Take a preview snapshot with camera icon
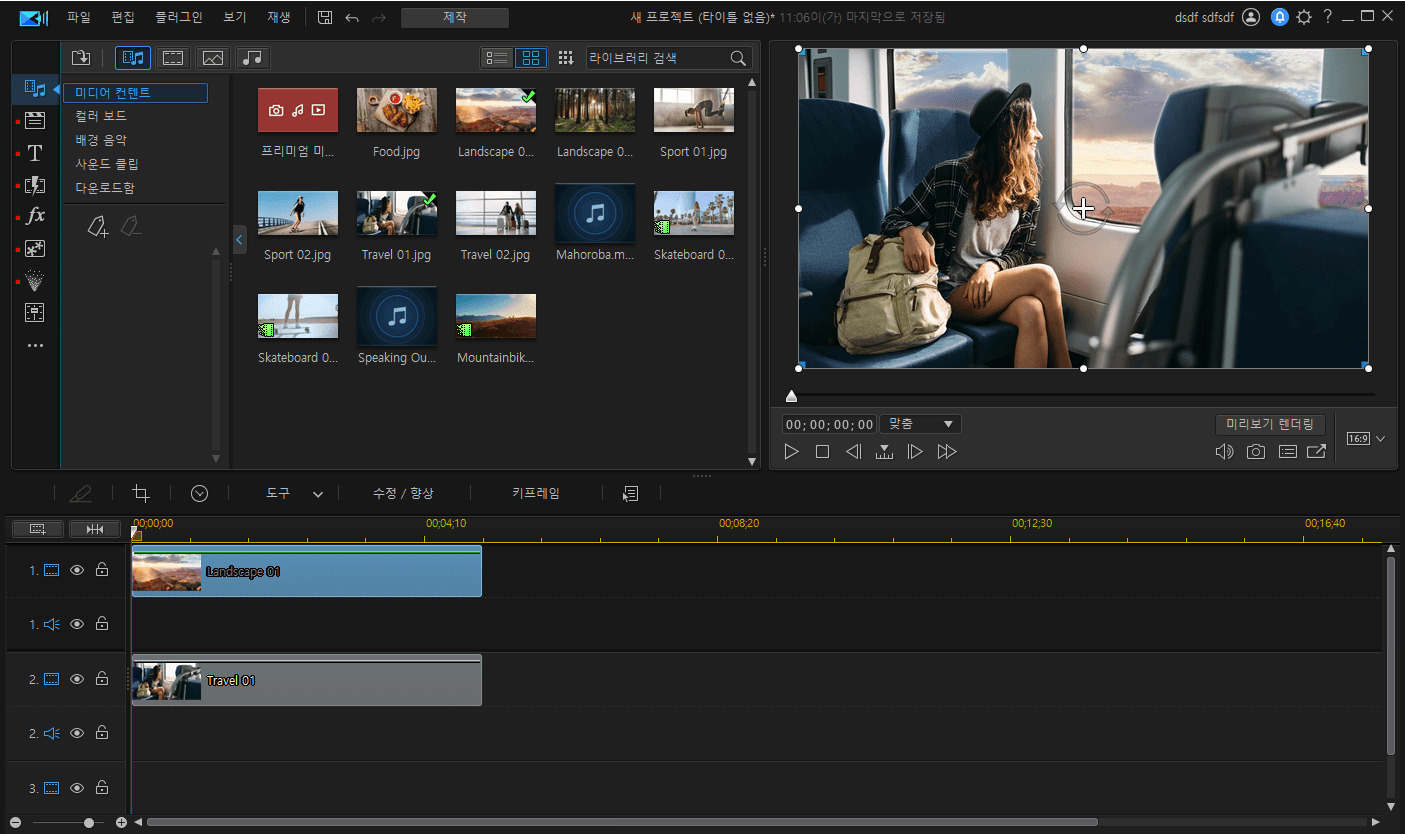The height and width of the screenshot is (834, 1405). coord(1255,452)
